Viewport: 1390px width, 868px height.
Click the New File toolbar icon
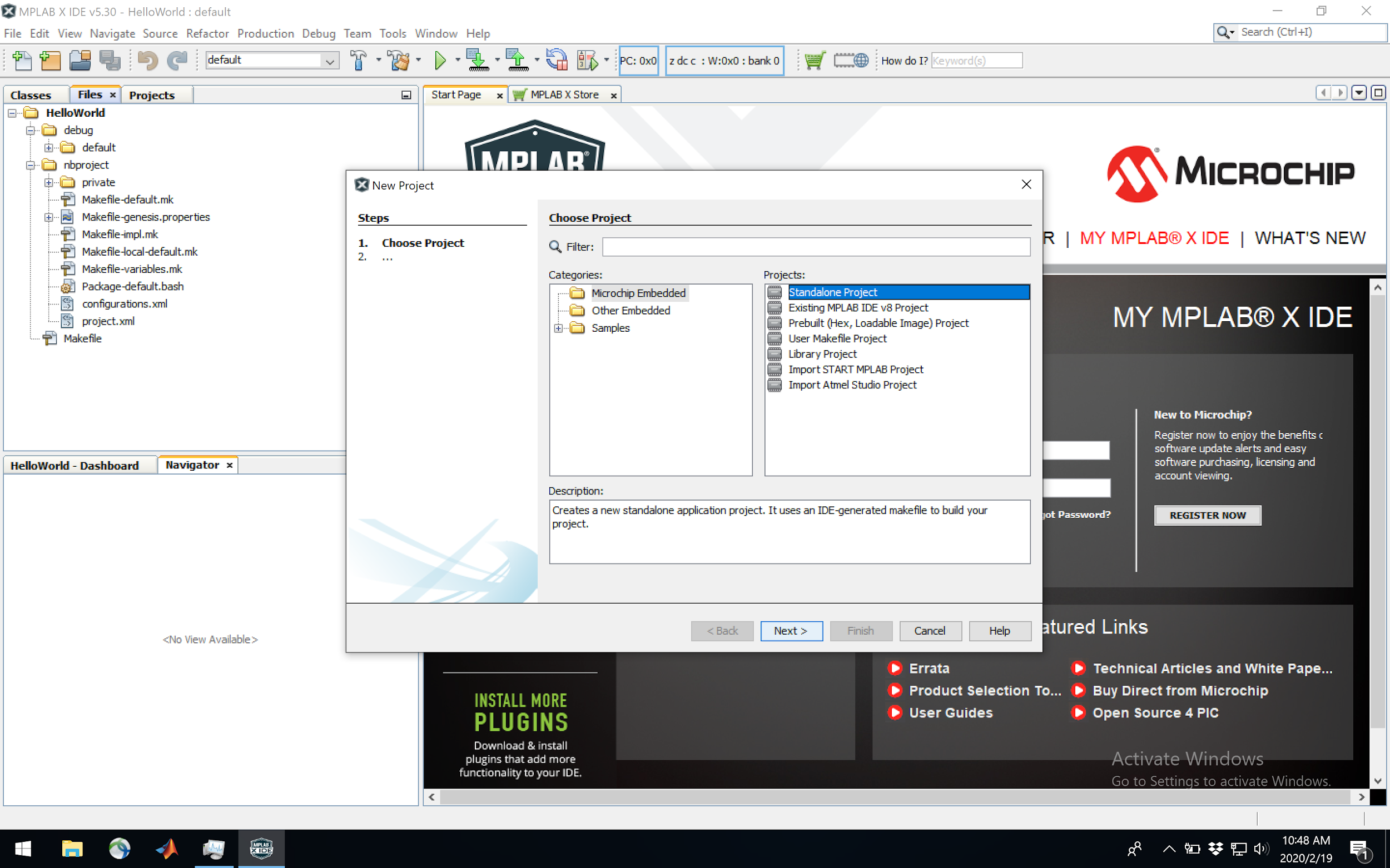point(22,60)
